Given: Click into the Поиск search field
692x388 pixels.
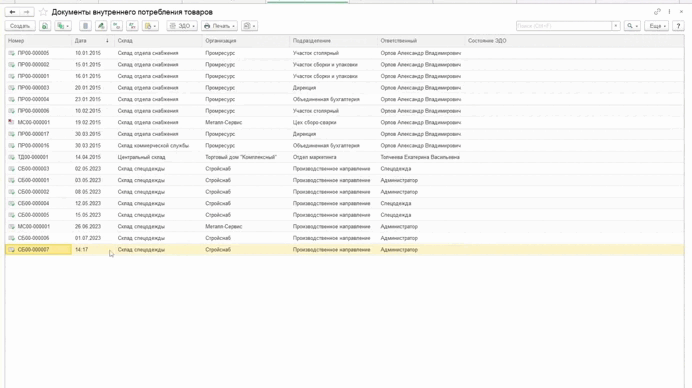Looking at the screenshot, I should click(x=564, y=26).
